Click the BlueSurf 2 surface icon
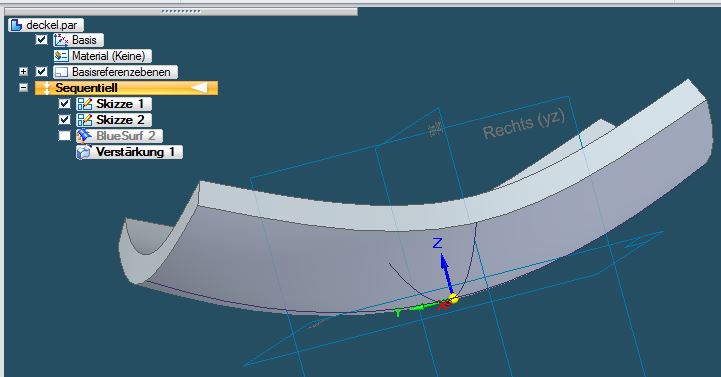Viewport: 721px width, 377px height. click(84, 136)
